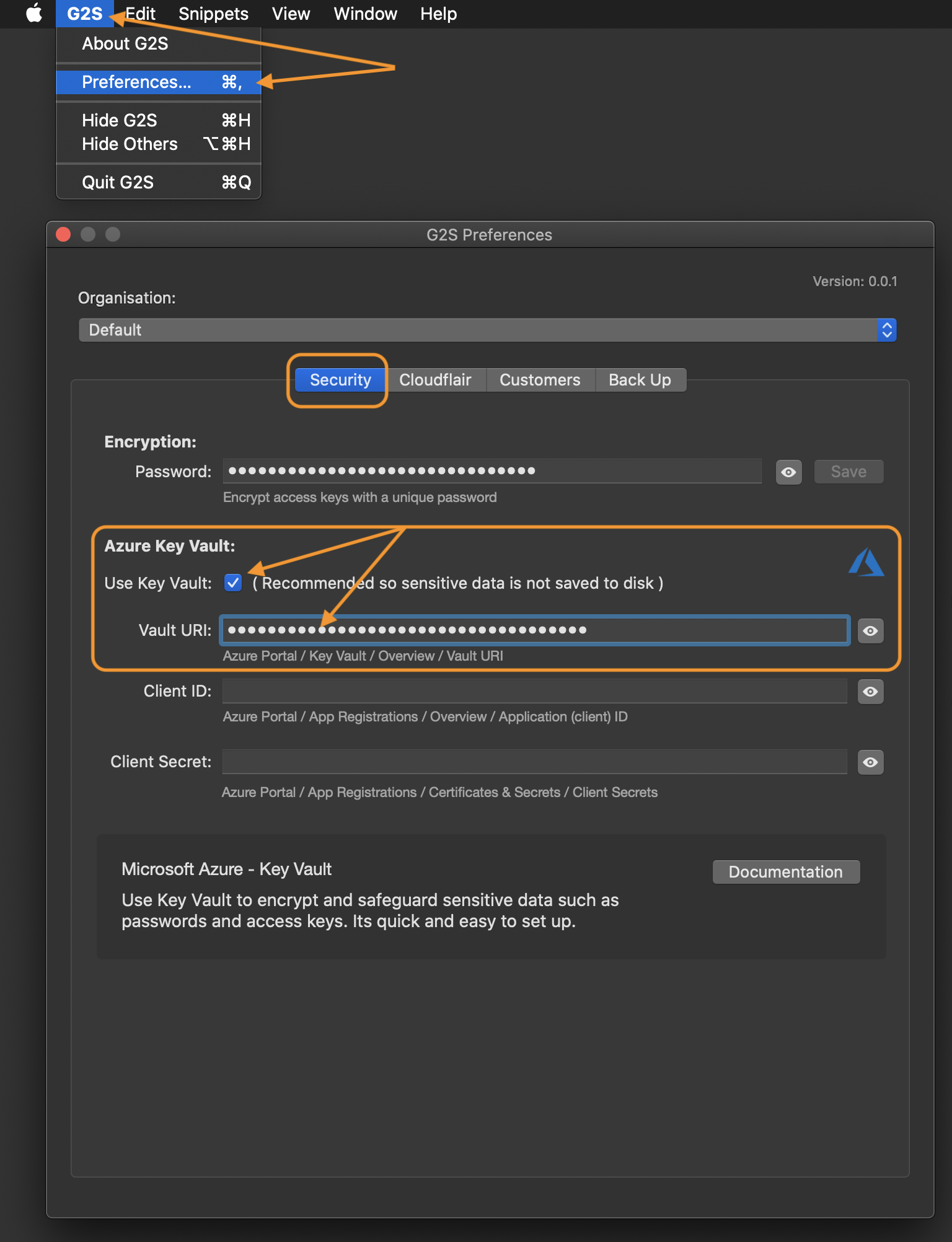Expand the Organisation dropdown set to Default
The image size is (952, 1242).
pos(487,330)
